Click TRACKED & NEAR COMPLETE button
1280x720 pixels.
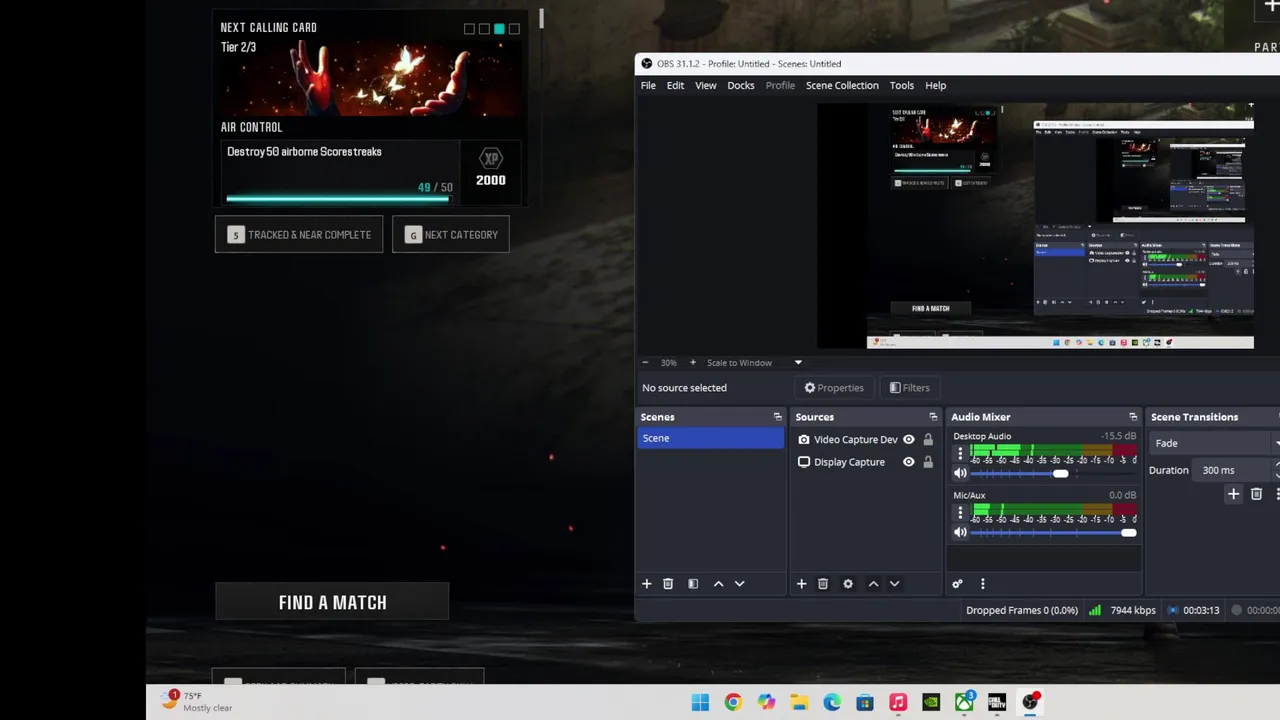tap(299, 235)
